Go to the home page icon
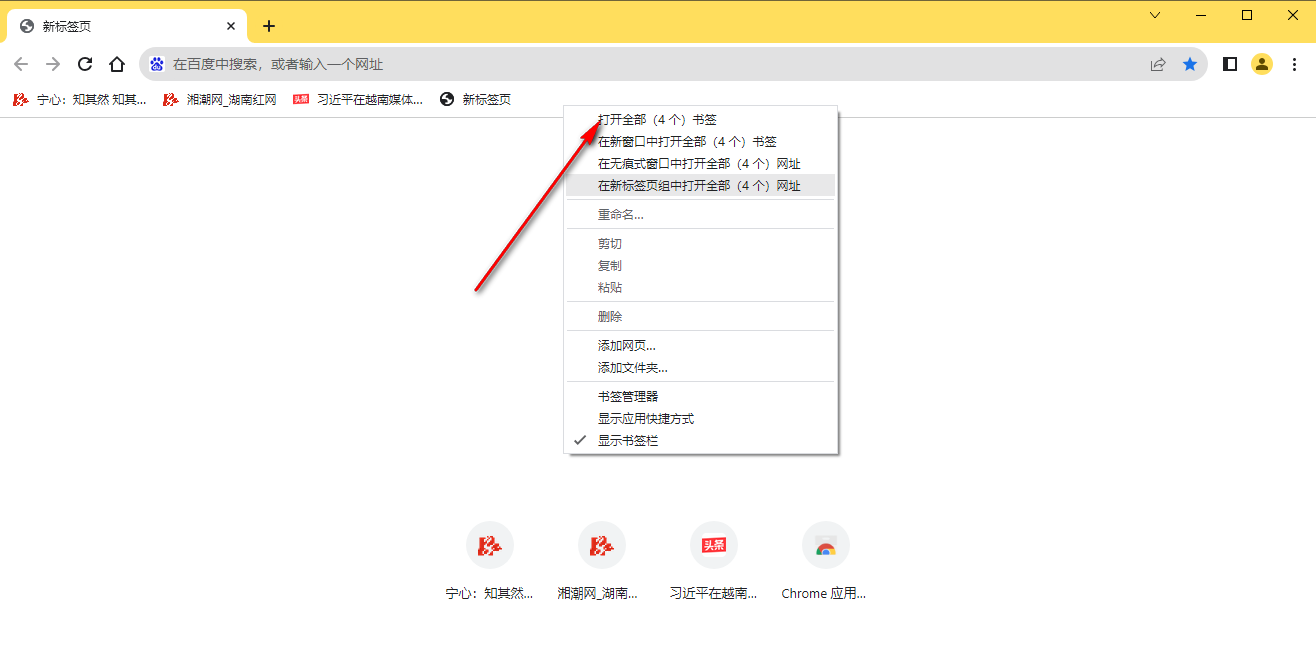This screenshot has width=1316, height=660. [x=117, y=64]
